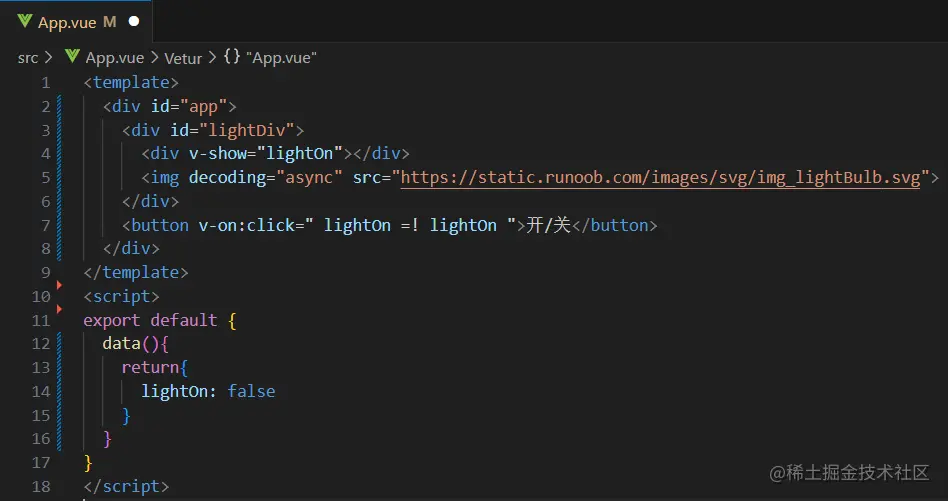Click the red arrow marker beside line 10
This screenshot has width=948, height=501.
[60, 286]
